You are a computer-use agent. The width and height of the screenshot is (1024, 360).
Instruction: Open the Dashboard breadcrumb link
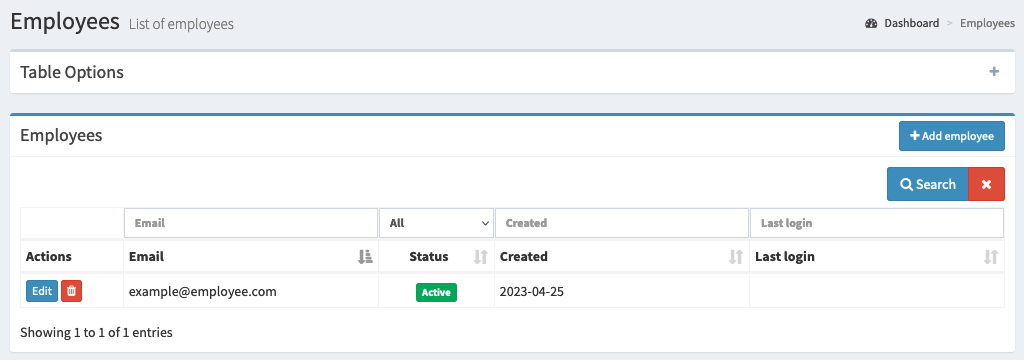coord(911,24)
